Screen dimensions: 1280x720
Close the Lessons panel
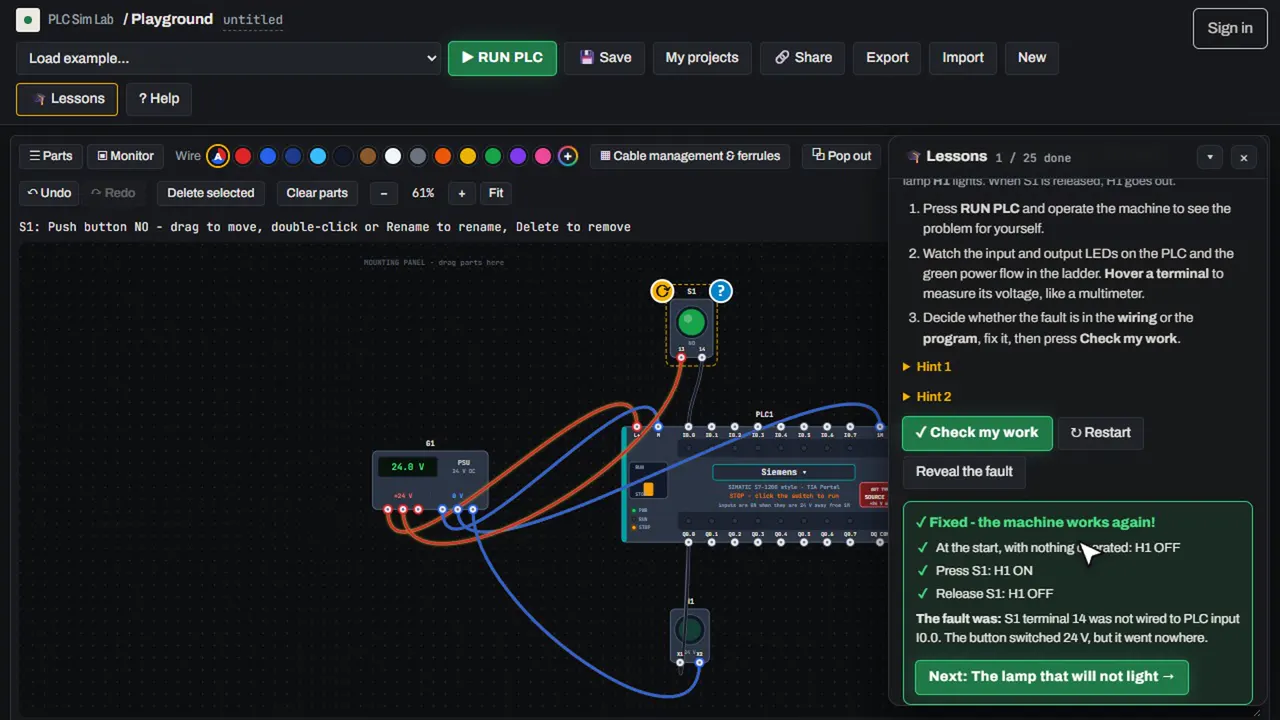pyautogui.click(x=1244, y=157)
